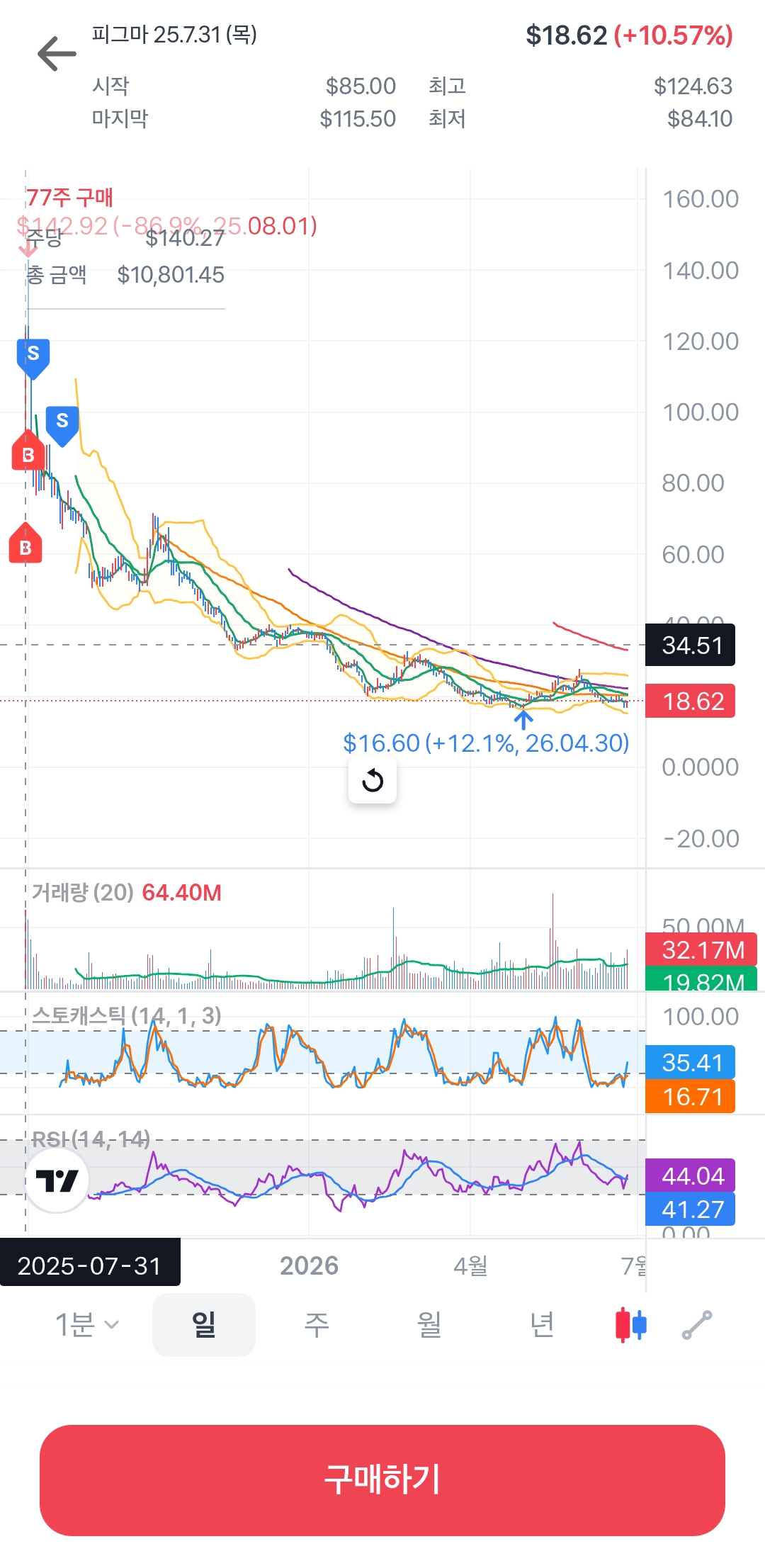This screenshot has width=765, height=1568.
Task: Tap the 거래량 (20) indicator label
Action: click(x=83, y=892)
